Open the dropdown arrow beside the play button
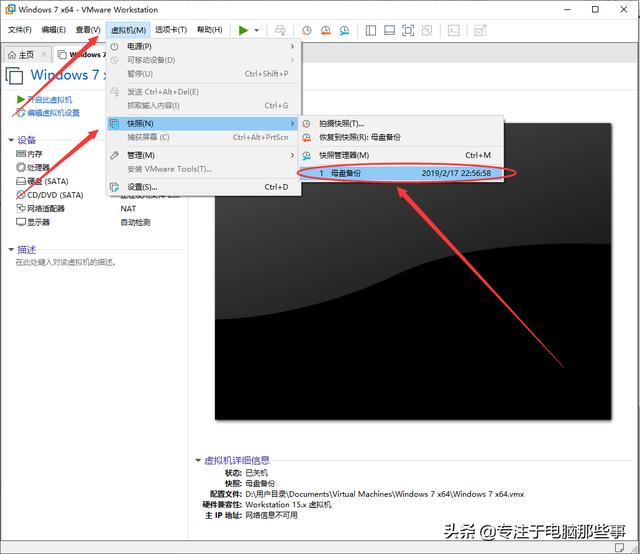The image size is (640, 554). (256, 31)
